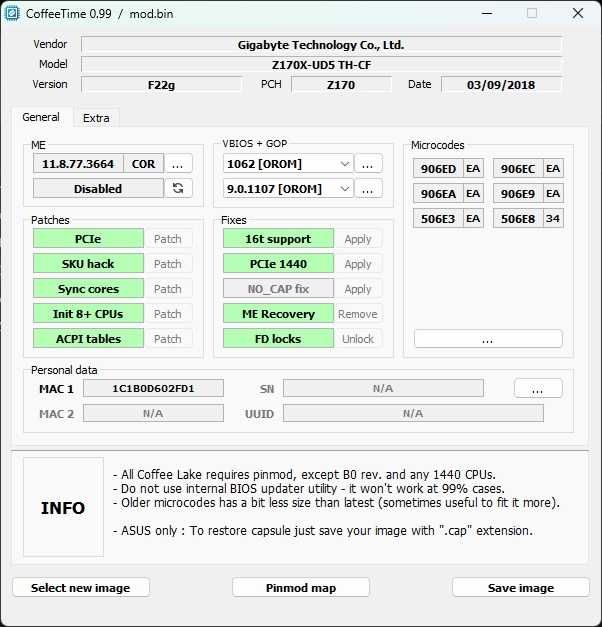
Task: Click the NO_CAP fix indicator
Action: 278,289
